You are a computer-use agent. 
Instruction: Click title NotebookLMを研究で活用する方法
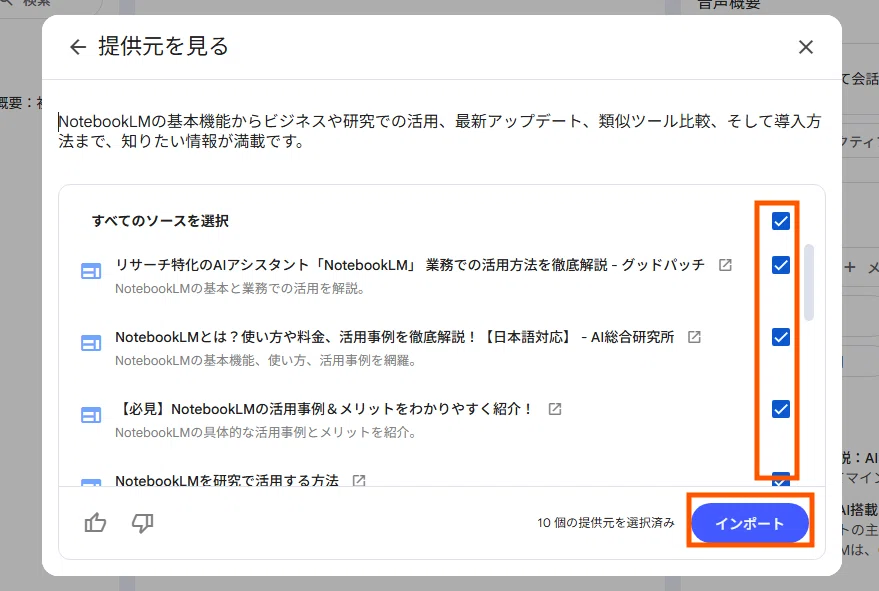pos(226,481)
